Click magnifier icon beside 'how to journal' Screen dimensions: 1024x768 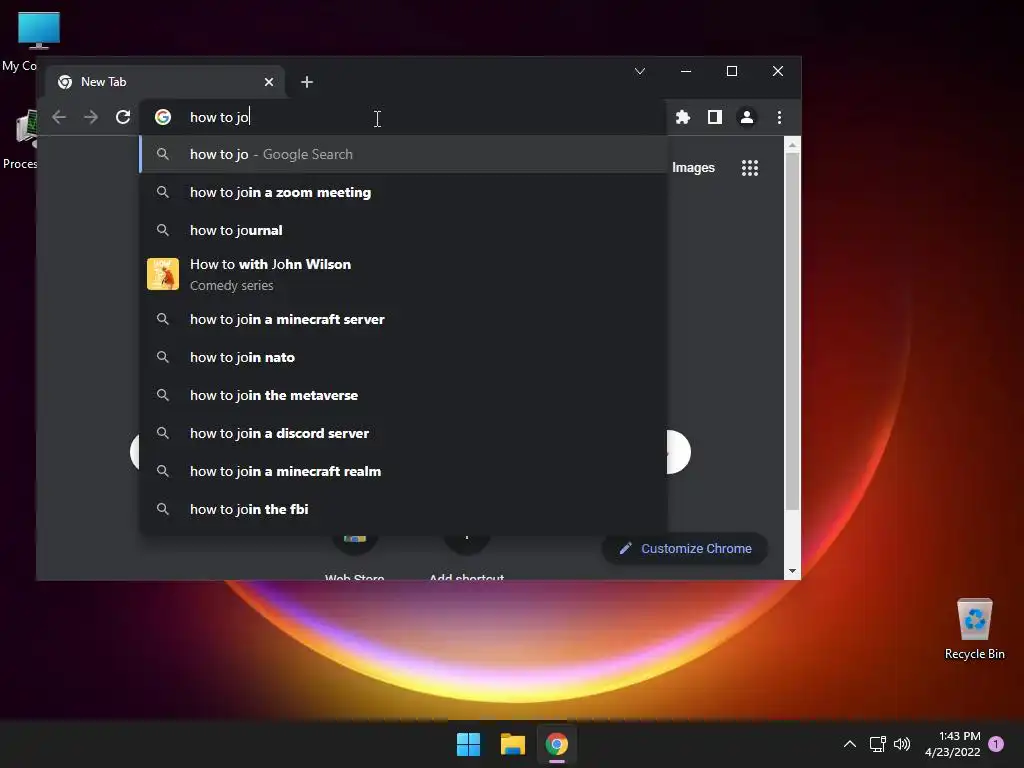163,230
